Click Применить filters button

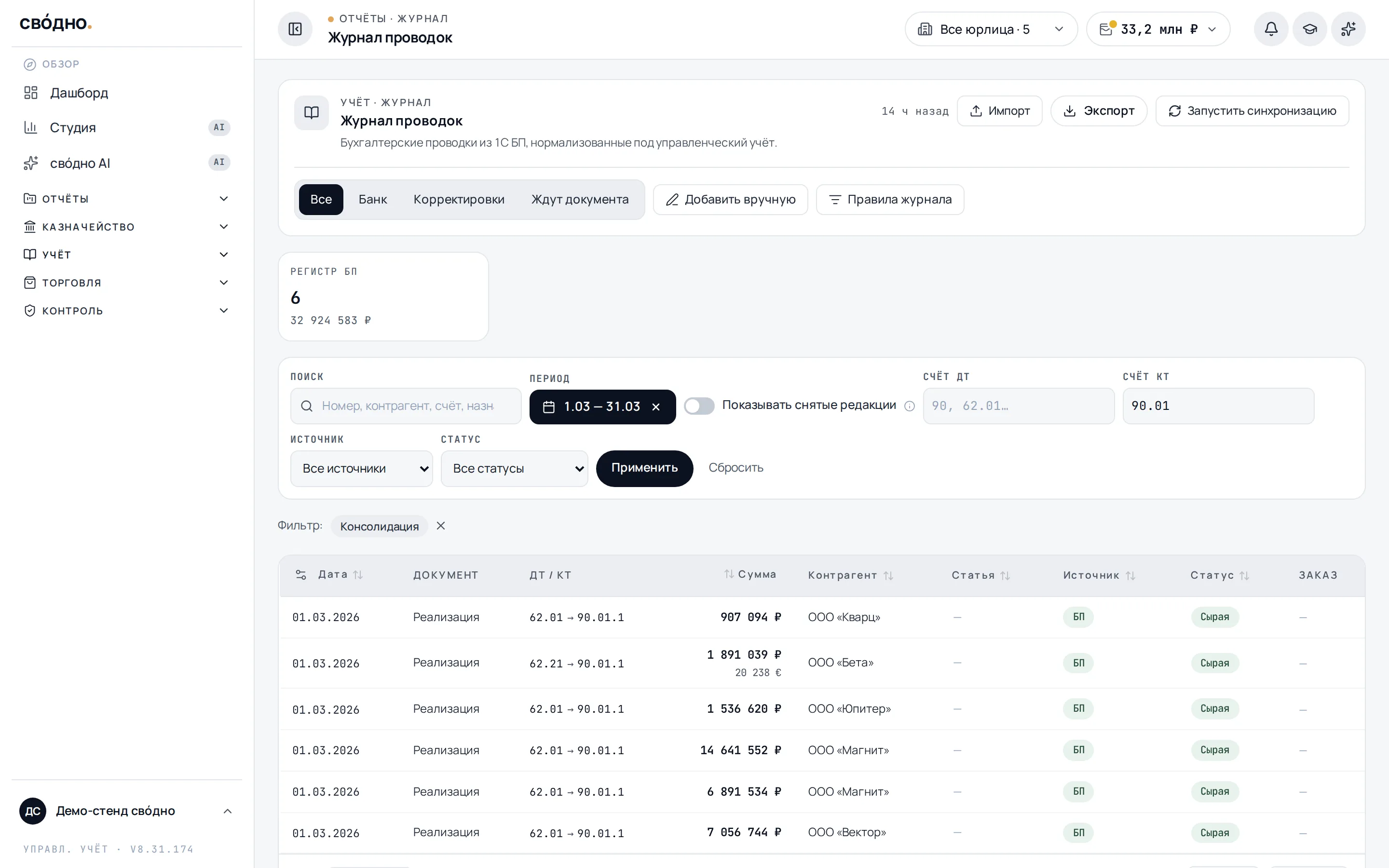pos(644,468)
